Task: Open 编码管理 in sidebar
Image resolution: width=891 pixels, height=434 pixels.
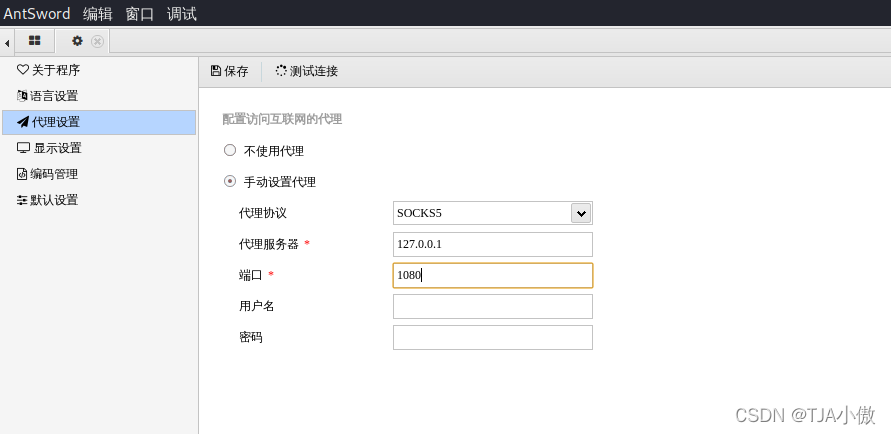Action: pyautogui.click(x=99, y=174)
